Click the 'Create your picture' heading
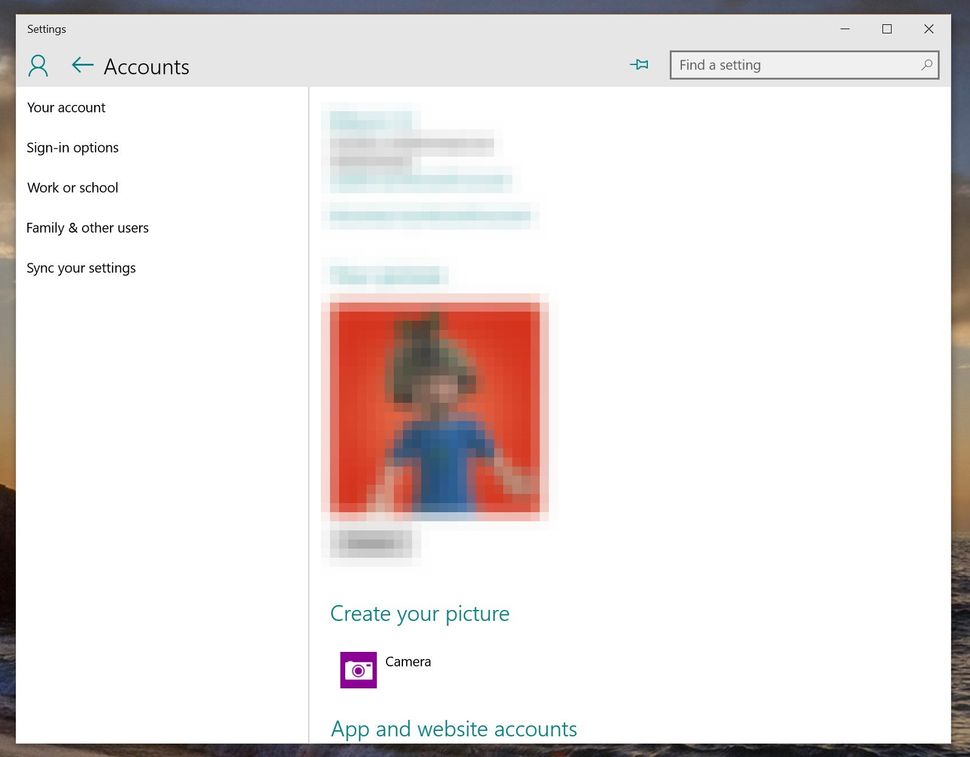The width and height of the screenshot is (970, 757). point(419,613)
